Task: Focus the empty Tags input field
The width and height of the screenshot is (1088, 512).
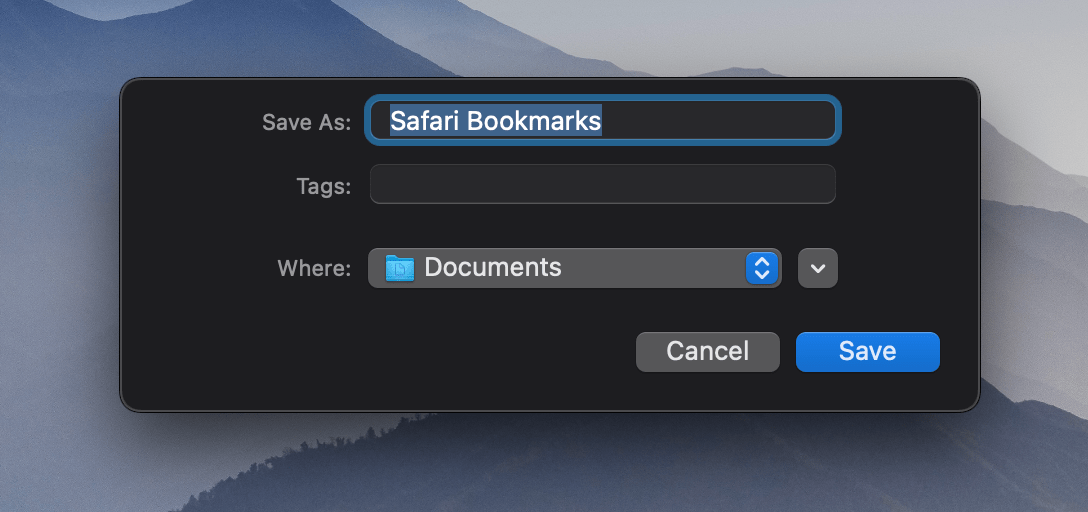Action: (x=602, y=185)
